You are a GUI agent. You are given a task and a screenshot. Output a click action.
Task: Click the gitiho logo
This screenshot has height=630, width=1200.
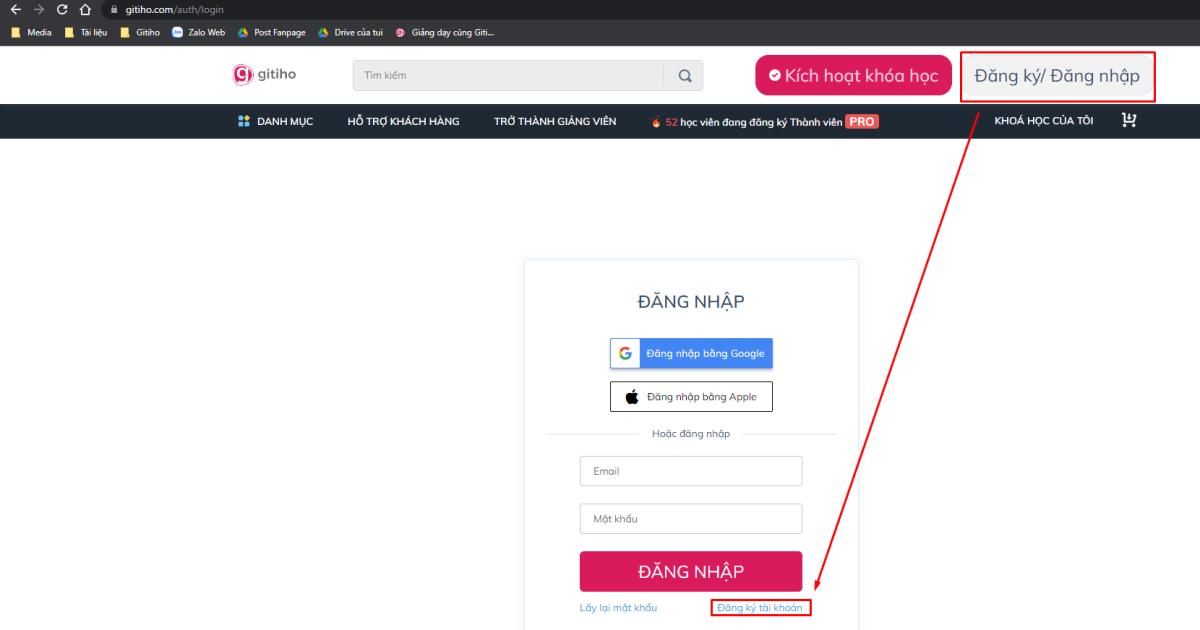[265, 74]
